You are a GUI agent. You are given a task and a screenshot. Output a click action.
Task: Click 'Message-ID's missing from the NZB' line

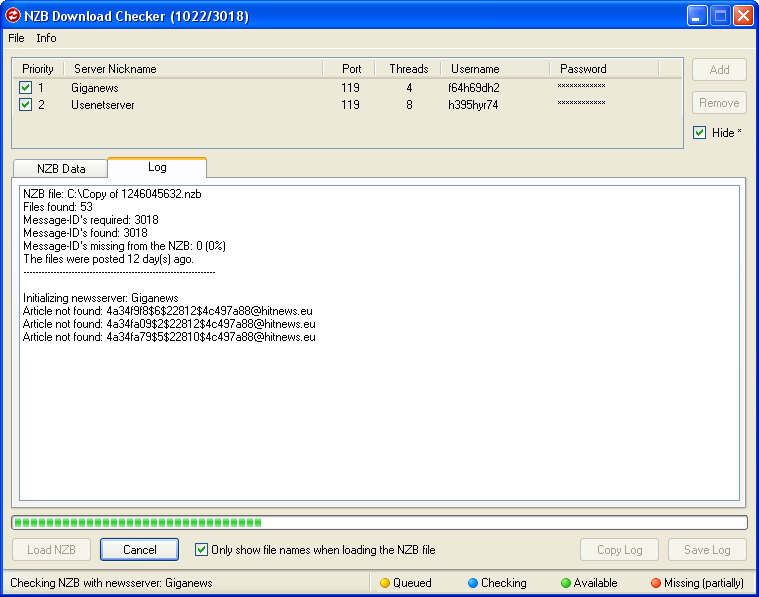[x=124, y=246]
